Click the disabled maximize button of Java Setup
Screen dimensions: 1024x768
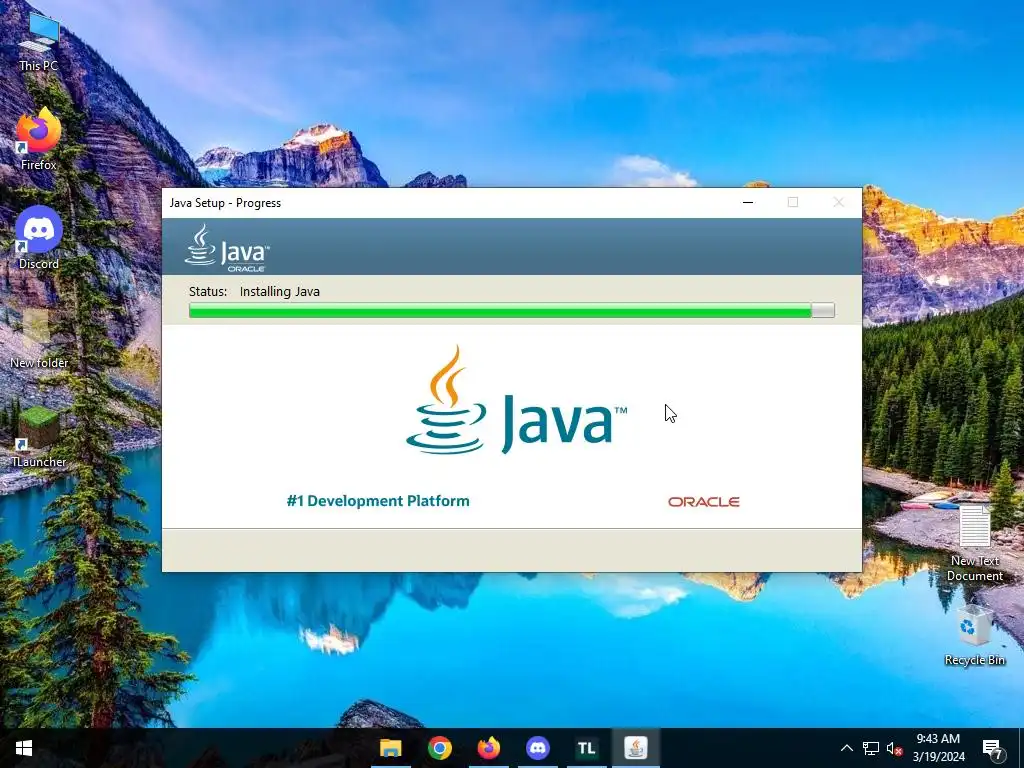coord(793,202)
